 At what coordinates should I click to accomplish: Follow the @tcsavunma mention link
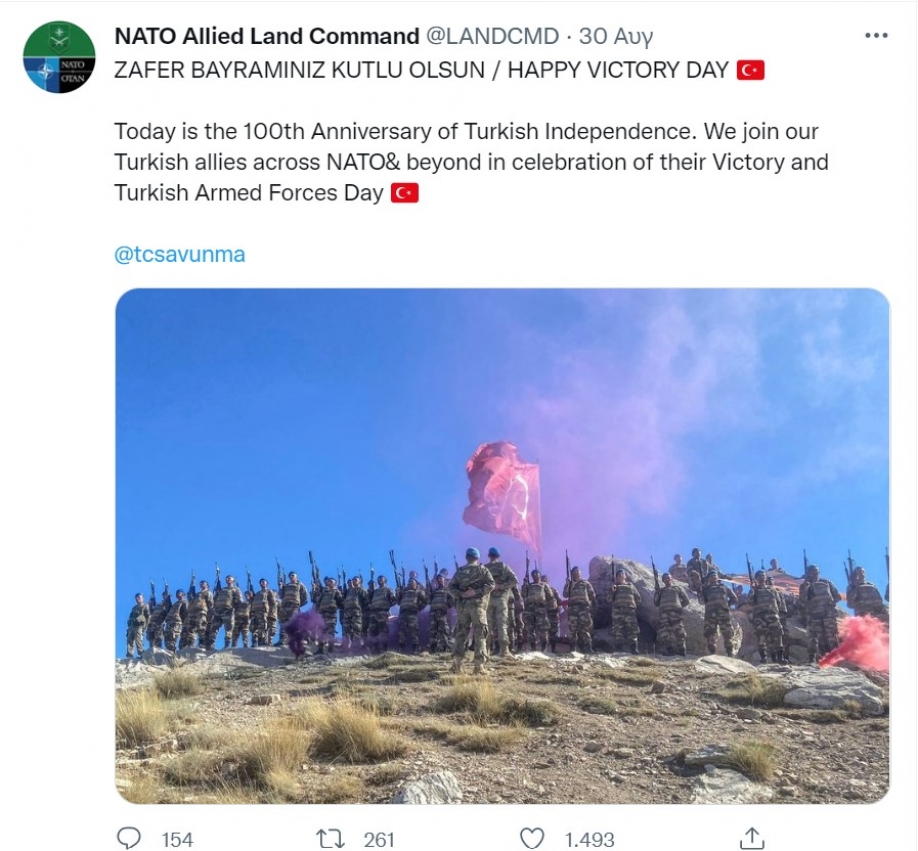pyautogui.click(x=180, y=255)
